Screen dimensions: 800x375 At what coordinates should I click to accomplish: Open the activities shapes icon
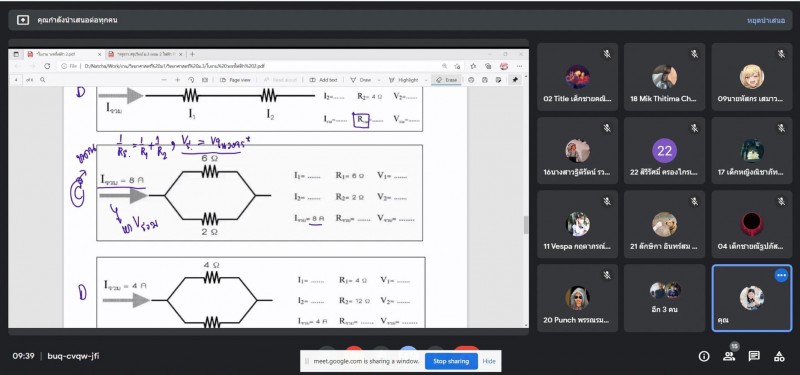[779, 356]
